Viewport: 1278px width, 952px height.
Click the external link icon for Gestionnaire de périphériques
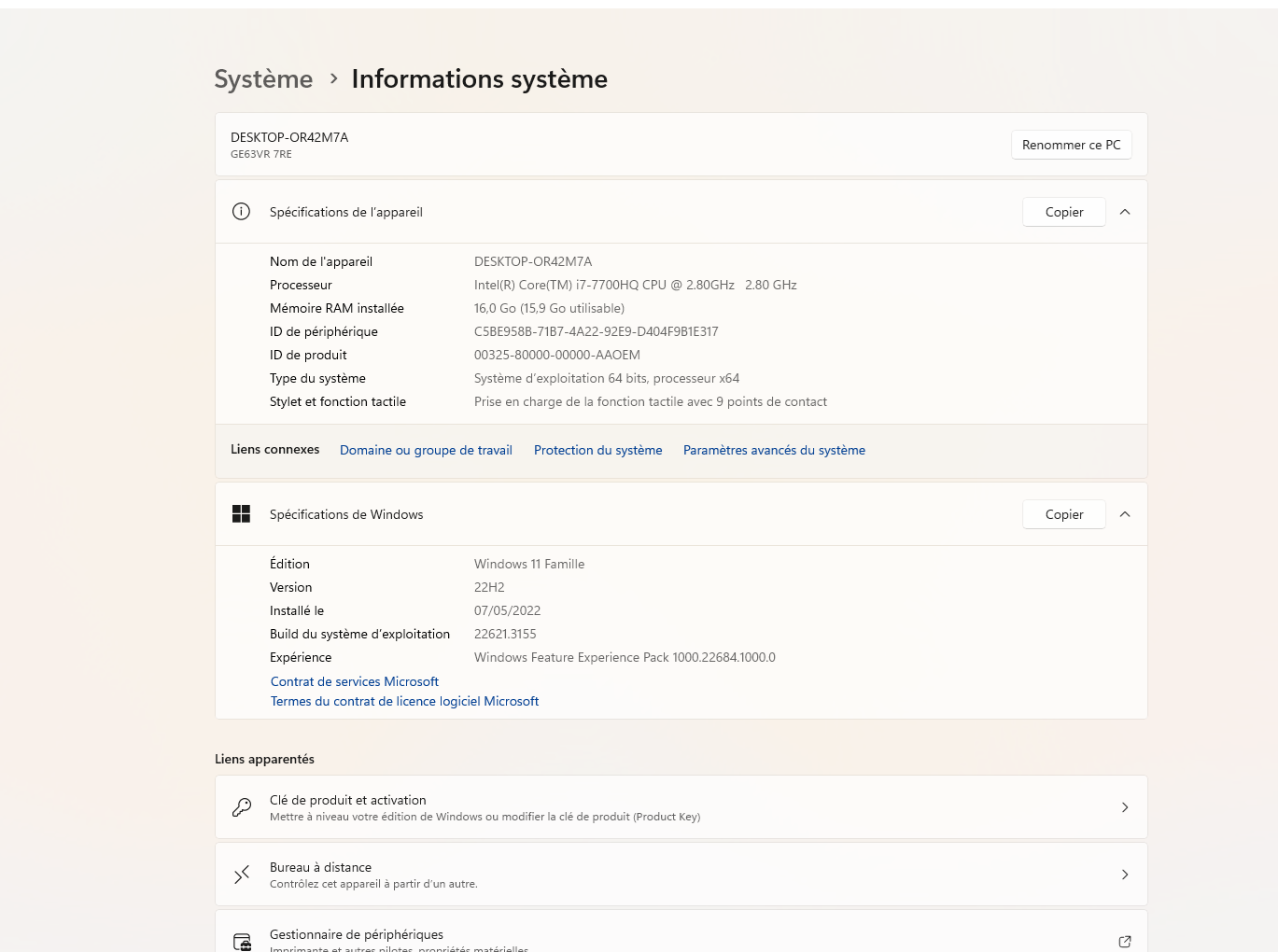coord(1125,941)
